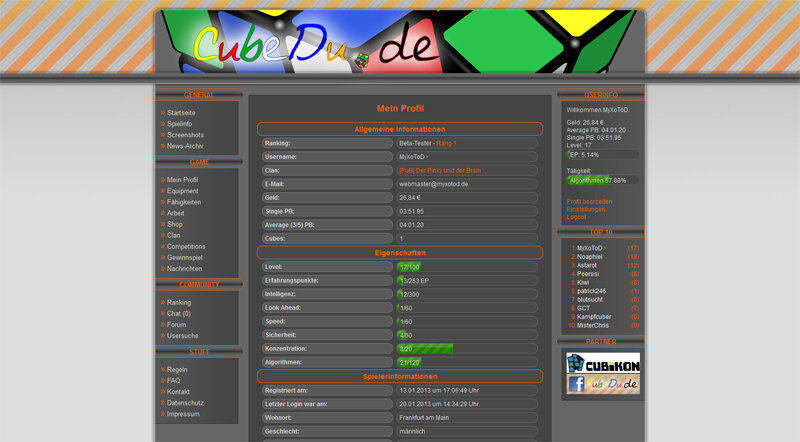Click the Single PB value 03:51.95
800x442 pixels.
pyautogui.click(x=411, y=211)
